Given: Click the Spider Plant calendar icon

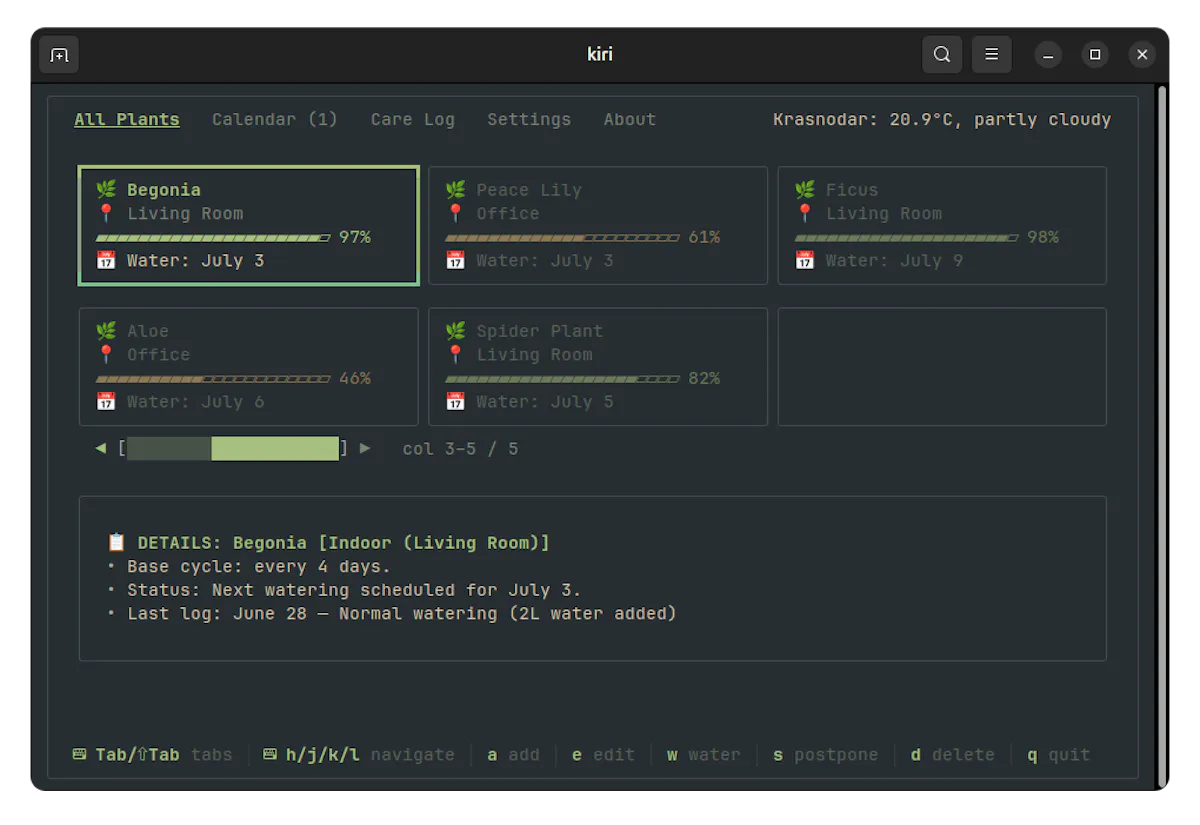Looking at the screenshot, I should click(456, 401).
